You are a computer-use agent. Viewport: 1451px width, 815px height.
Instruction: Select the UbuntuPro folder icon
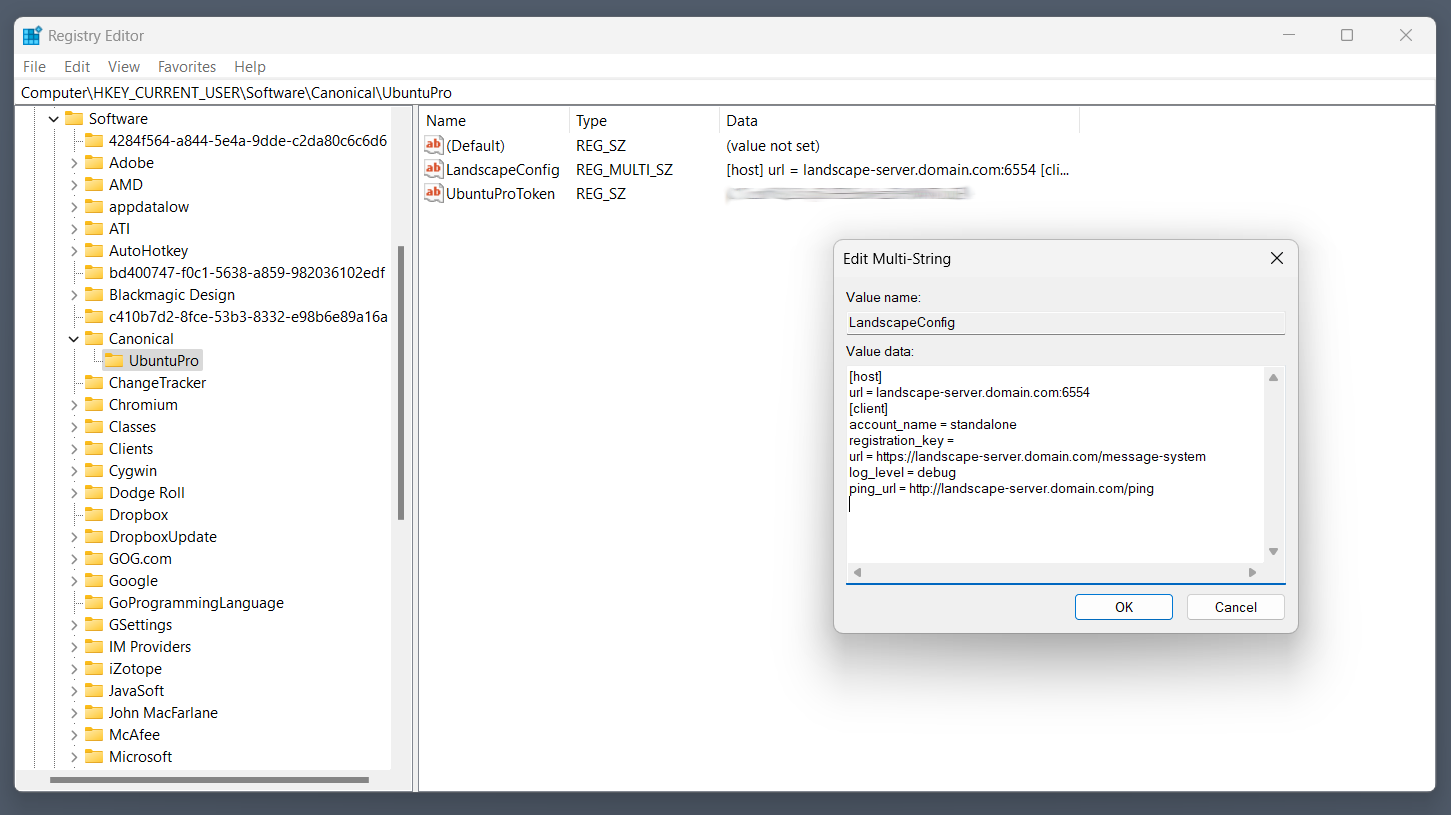pyautogui.click(x=114, y=361)
